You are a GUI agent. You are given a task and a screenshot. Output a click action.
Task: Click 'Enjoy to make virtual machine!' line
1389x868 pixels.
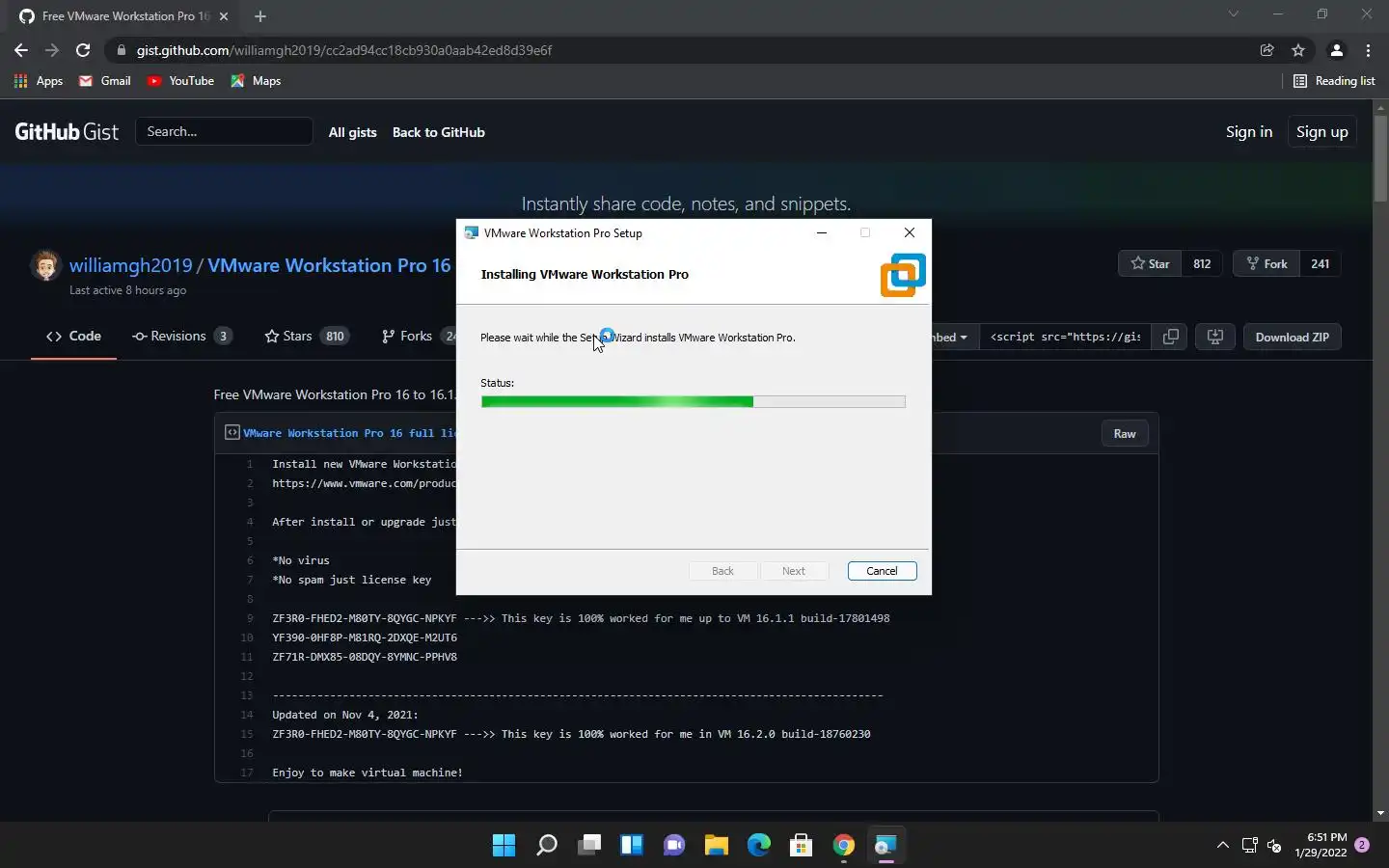[x=368, y=773]
